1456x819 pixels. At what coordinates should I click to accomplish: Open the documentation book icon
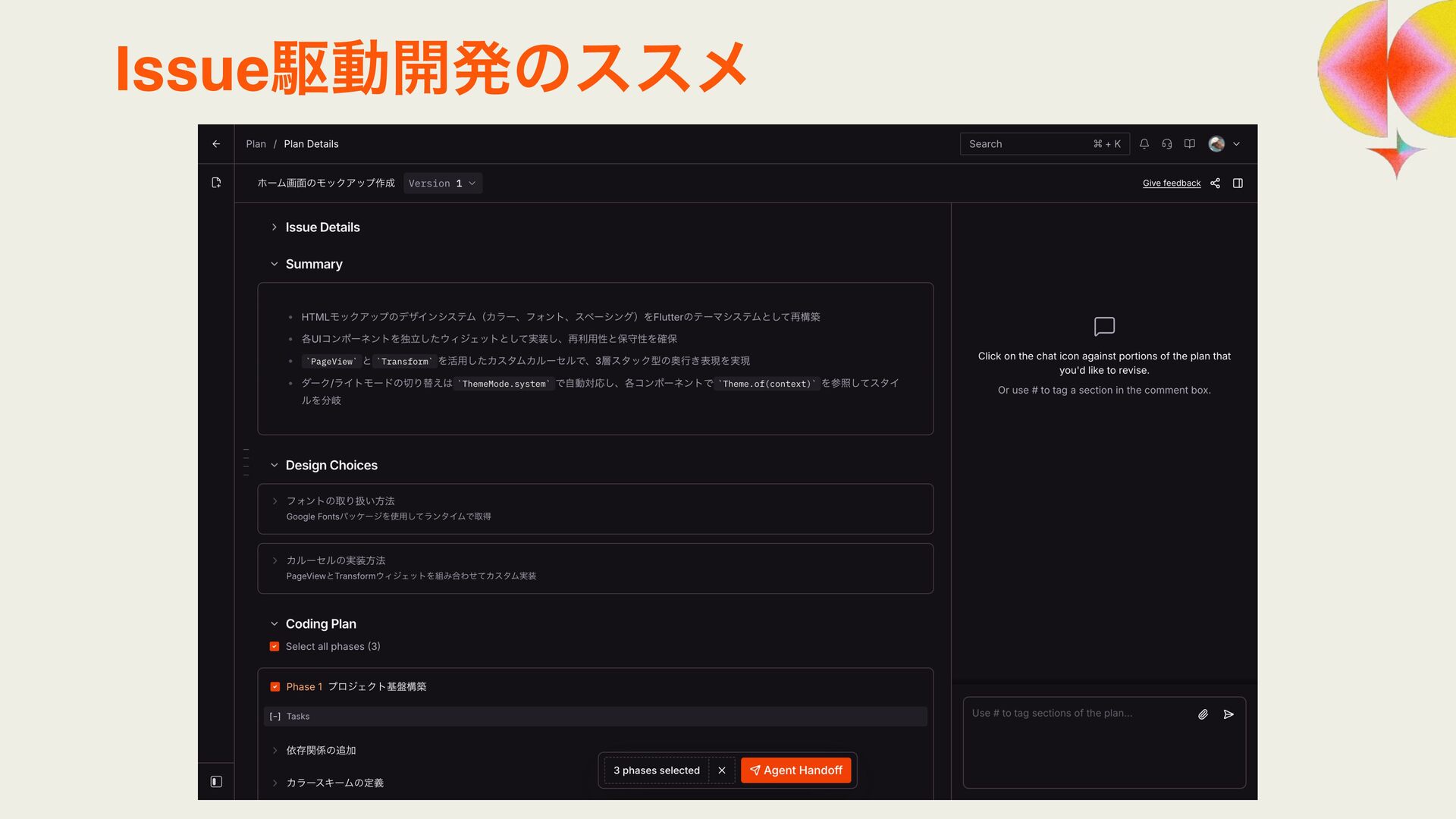(1190, 144)
